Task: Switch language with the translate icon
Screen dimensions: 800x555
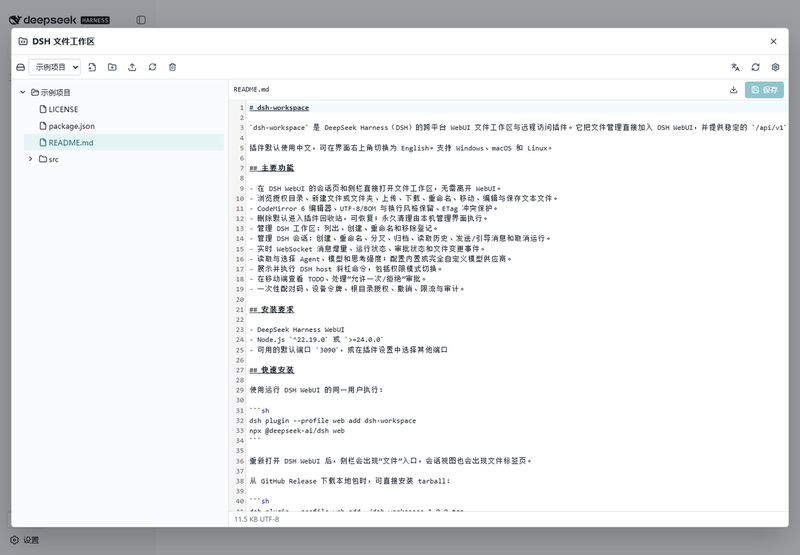Action: [x=735, y=67]
